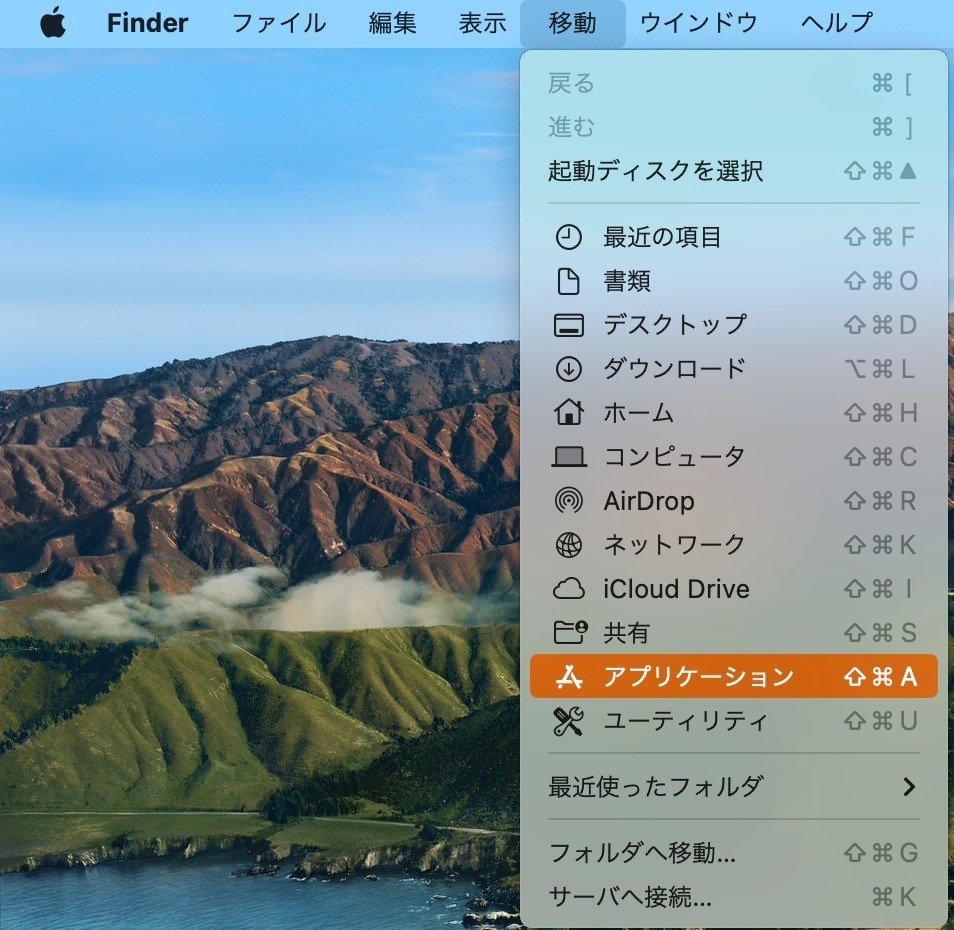This screenshot has width=954, height=930.
Task: Open the Apple logo menu
Action: tap(53, 23)
